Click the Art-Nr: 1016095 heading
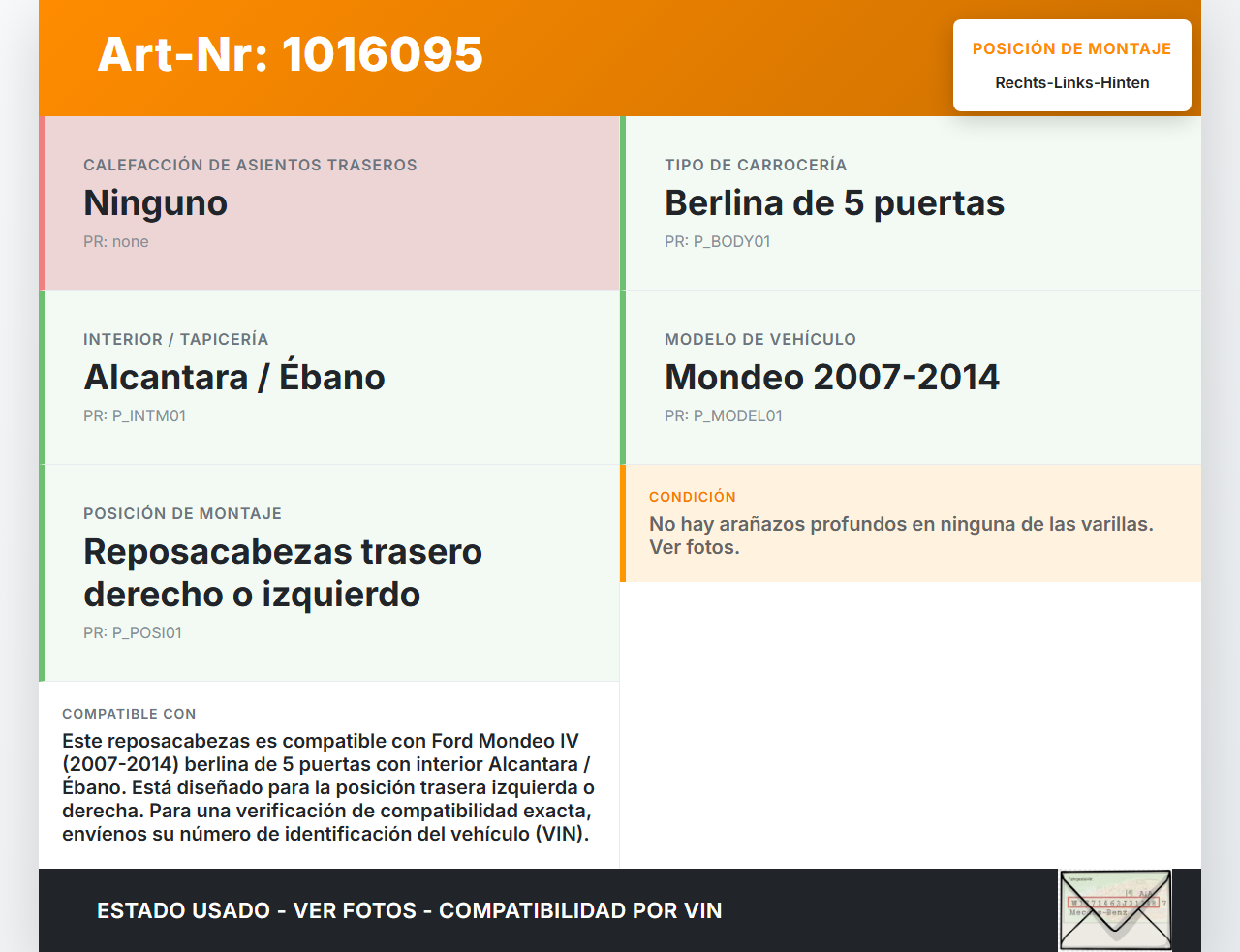The image size is (1240, 952). (x=291, y=54)
